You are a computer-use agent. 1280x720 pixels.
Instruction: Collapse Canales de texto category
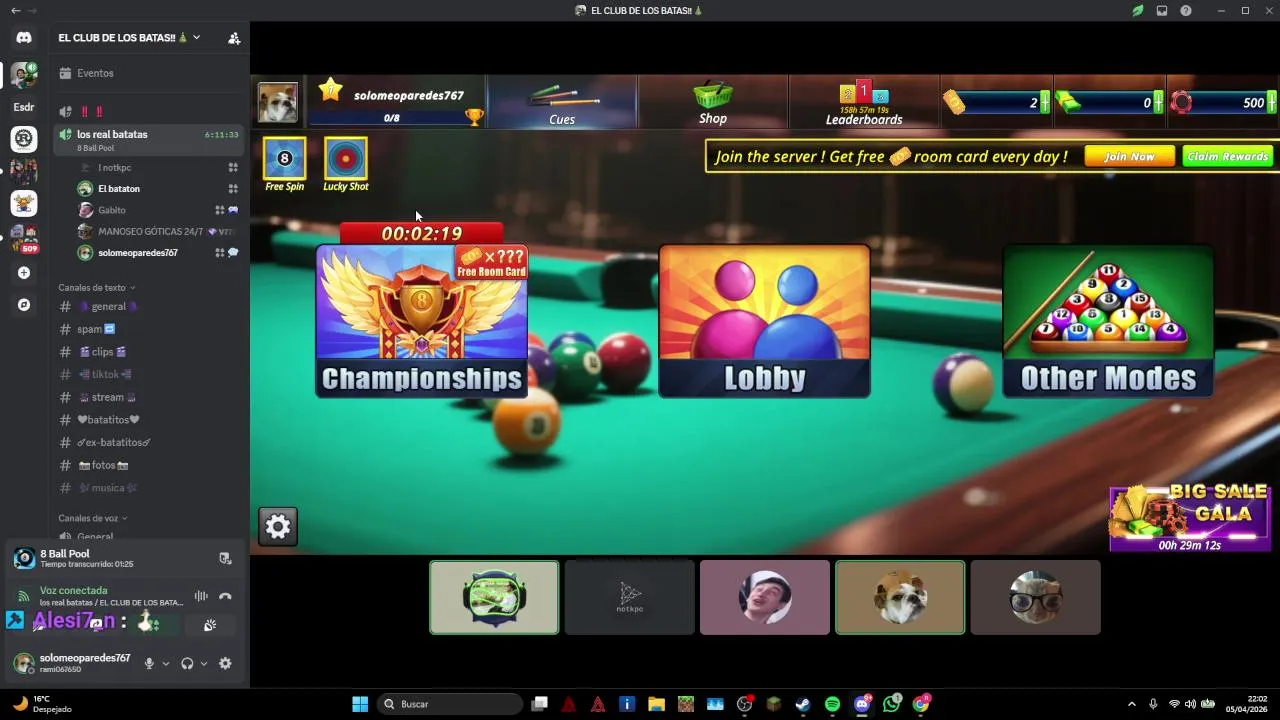pos(96,288)
